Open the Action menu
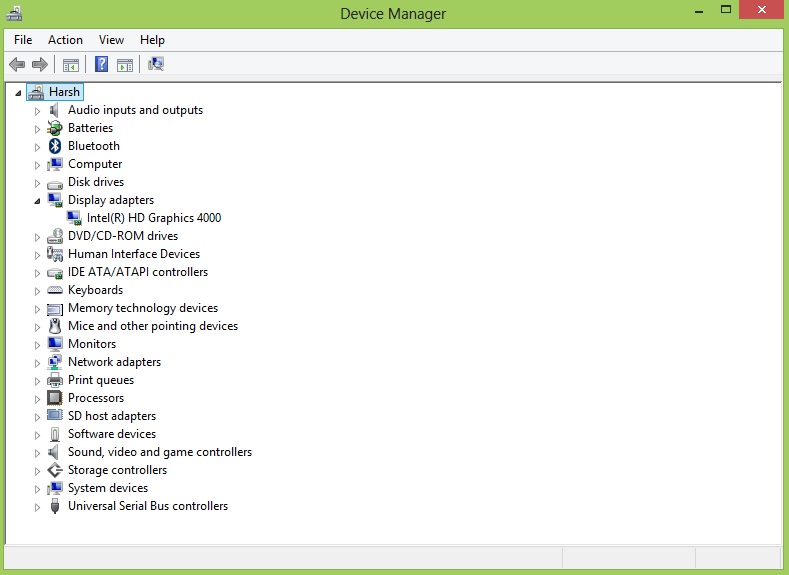789x575 pixels. [x=65, y=40]
